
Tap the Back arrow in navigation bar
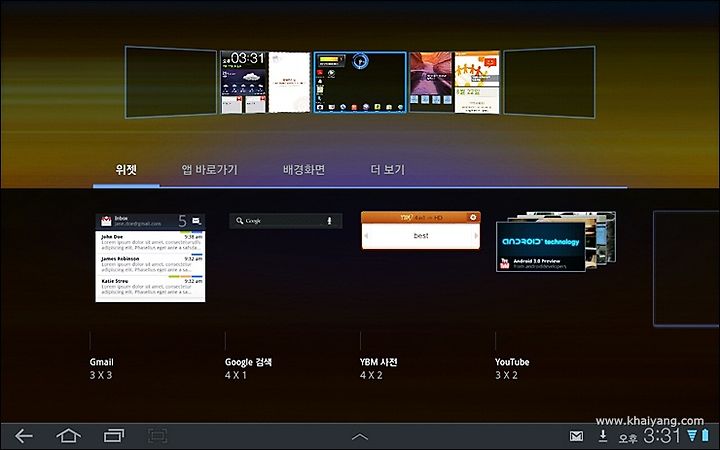click(x=24, y=436)
